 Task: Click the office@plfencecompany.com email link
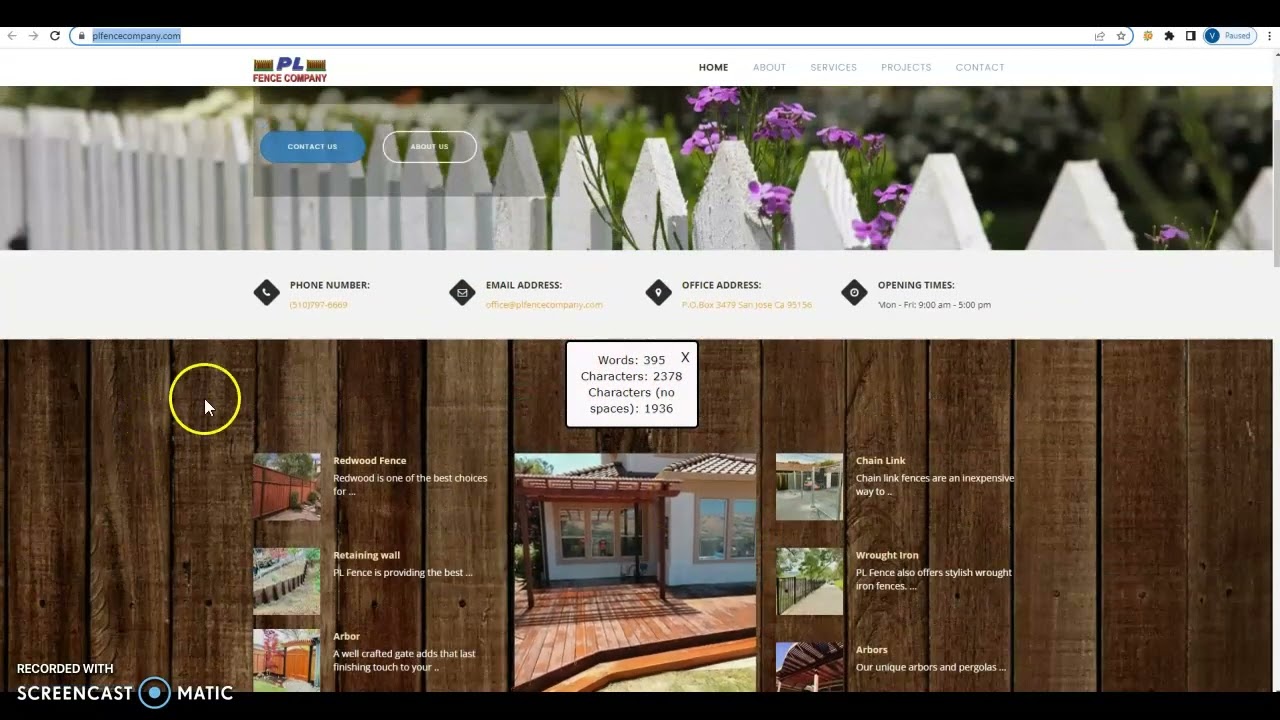pyautogui.click(x=544, y=305)
